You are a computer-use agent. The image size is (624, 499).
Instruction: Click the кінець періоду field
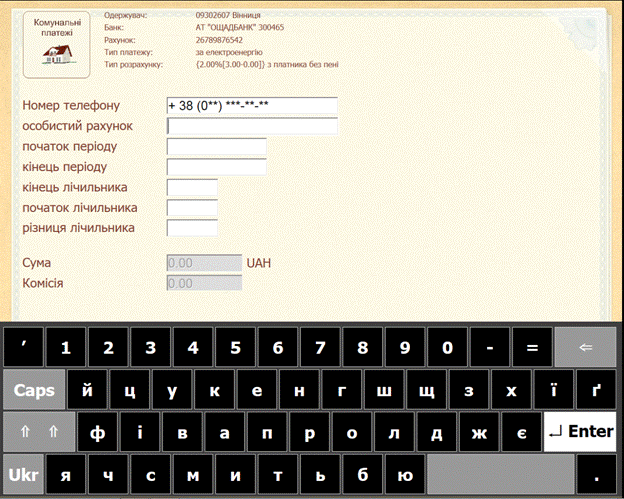click(216, 167)
